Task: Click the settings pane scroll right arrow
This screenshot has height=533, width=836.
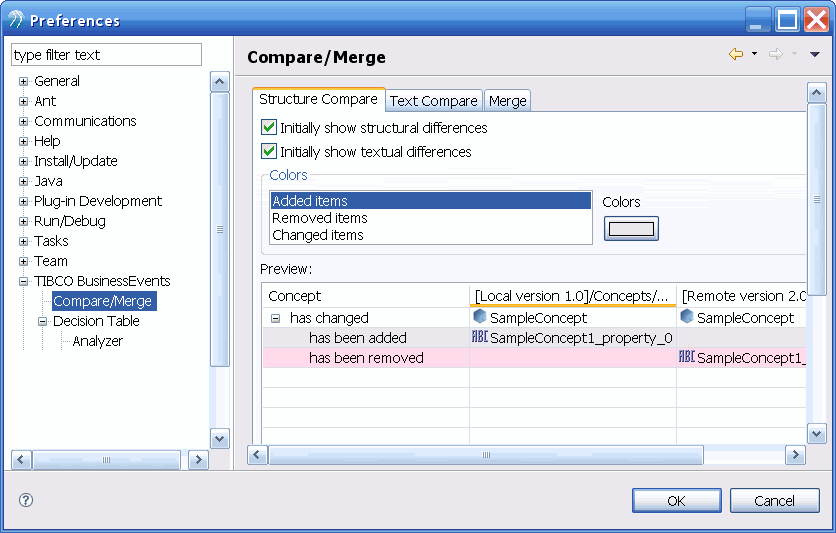Action: point(795,455)
